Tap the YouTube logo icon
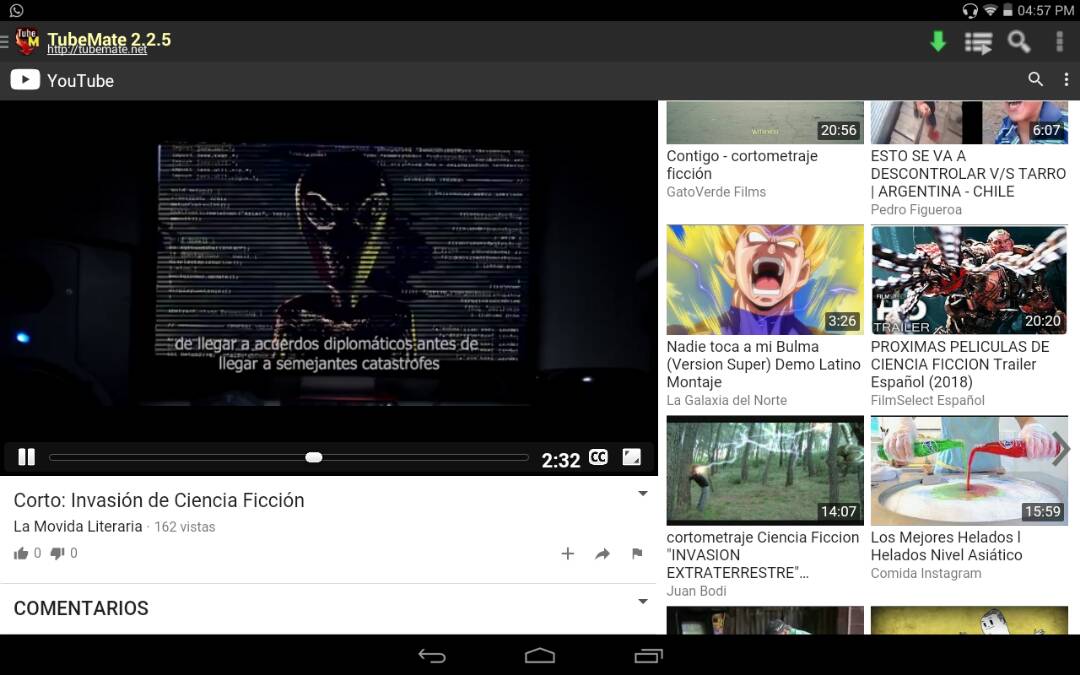The width and height of the screenshot is (1080, 675). coord(25,80)
